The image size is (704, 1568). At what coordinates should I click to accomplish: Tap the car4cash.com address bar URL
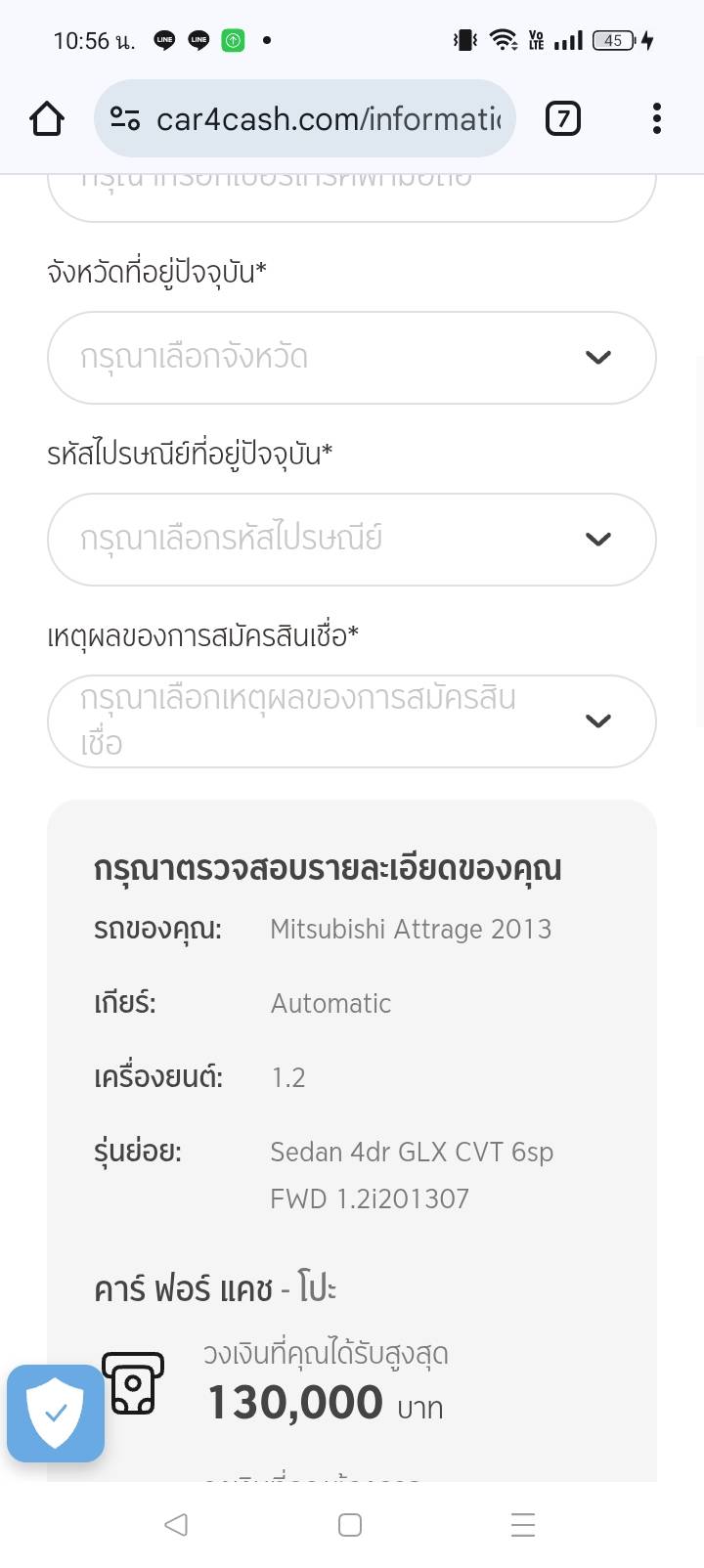tap(328, 119)
